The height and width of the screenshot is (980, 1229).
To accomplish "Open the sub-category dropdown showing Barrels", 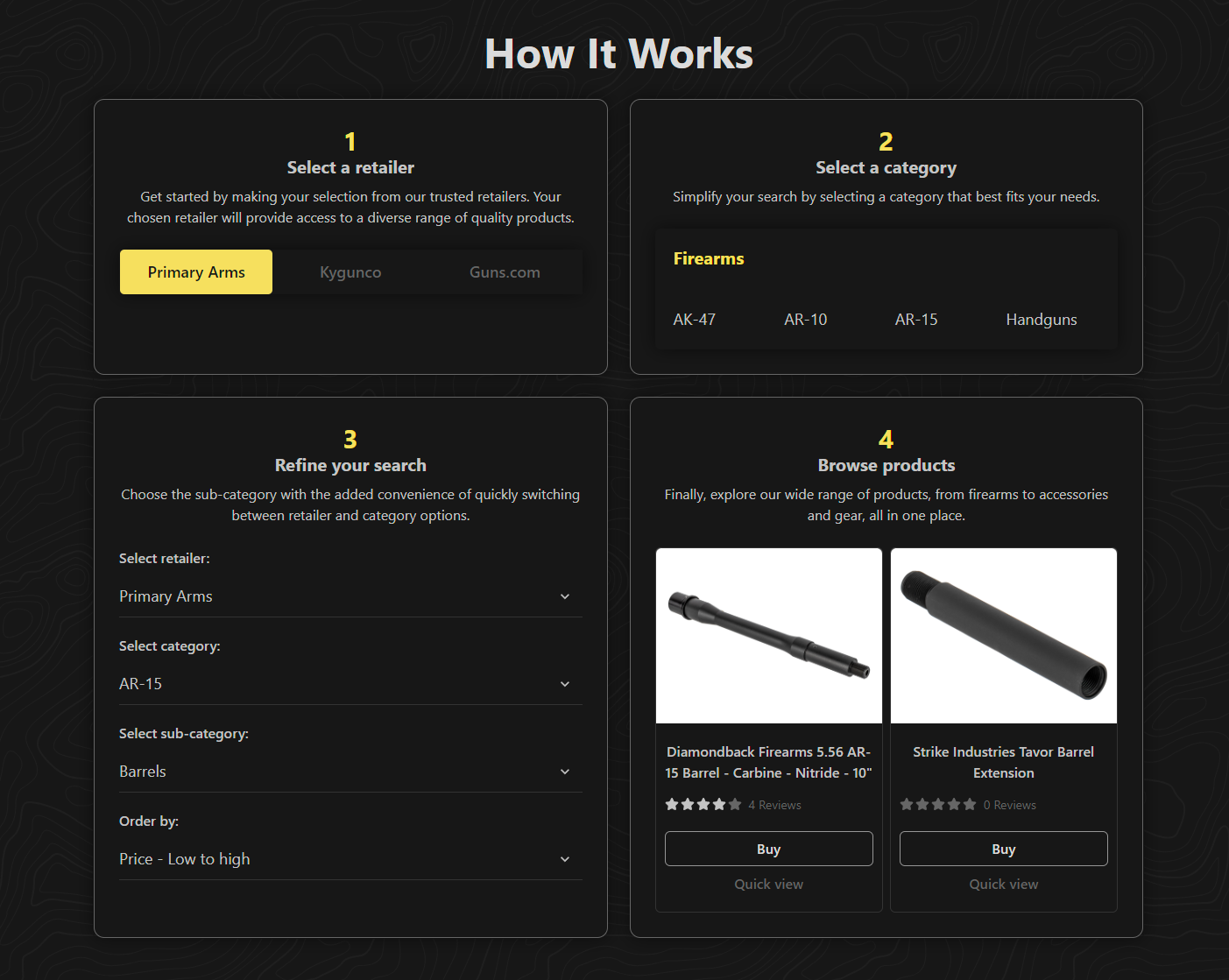I will click(350, 772).
